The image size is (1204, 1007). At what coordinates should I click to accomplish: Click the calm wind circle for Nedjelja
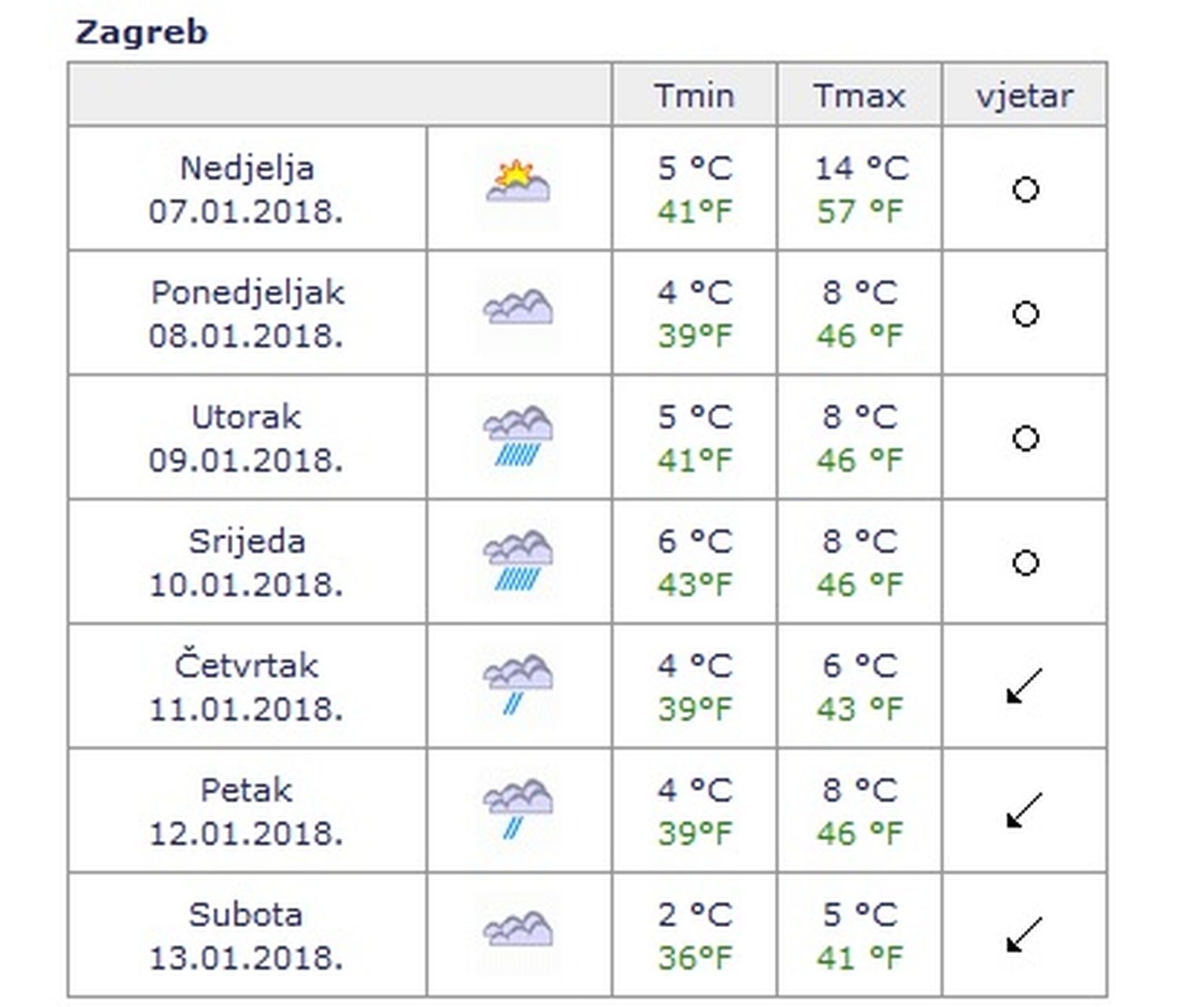coord(1025,190)
